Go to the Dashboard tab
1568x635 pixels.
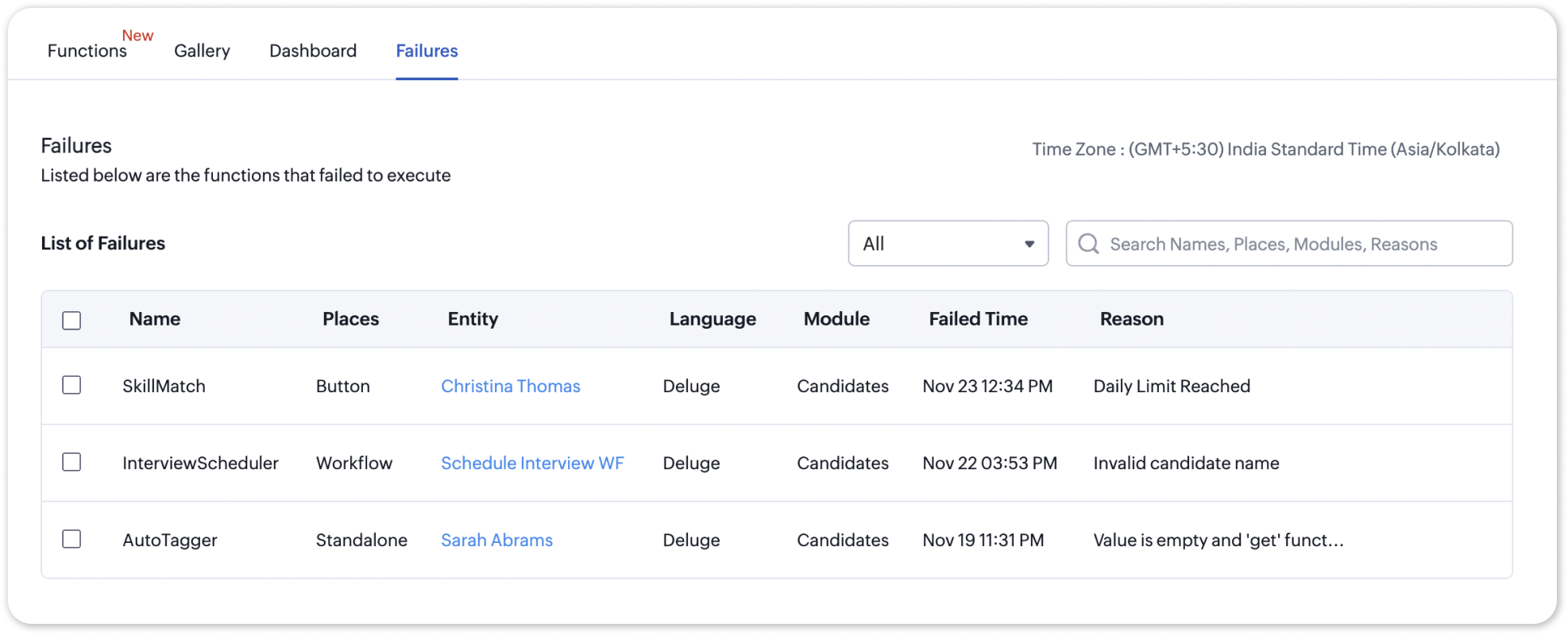pos(313,51)
